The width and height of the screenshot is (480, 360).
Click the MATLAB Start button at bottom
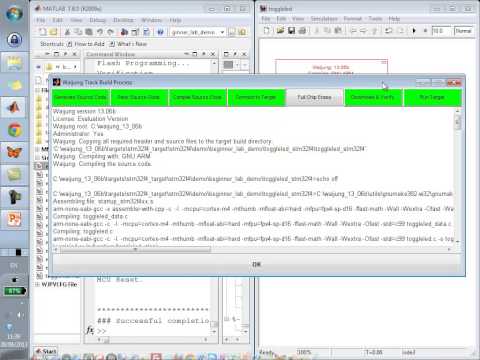click(46, 351)
